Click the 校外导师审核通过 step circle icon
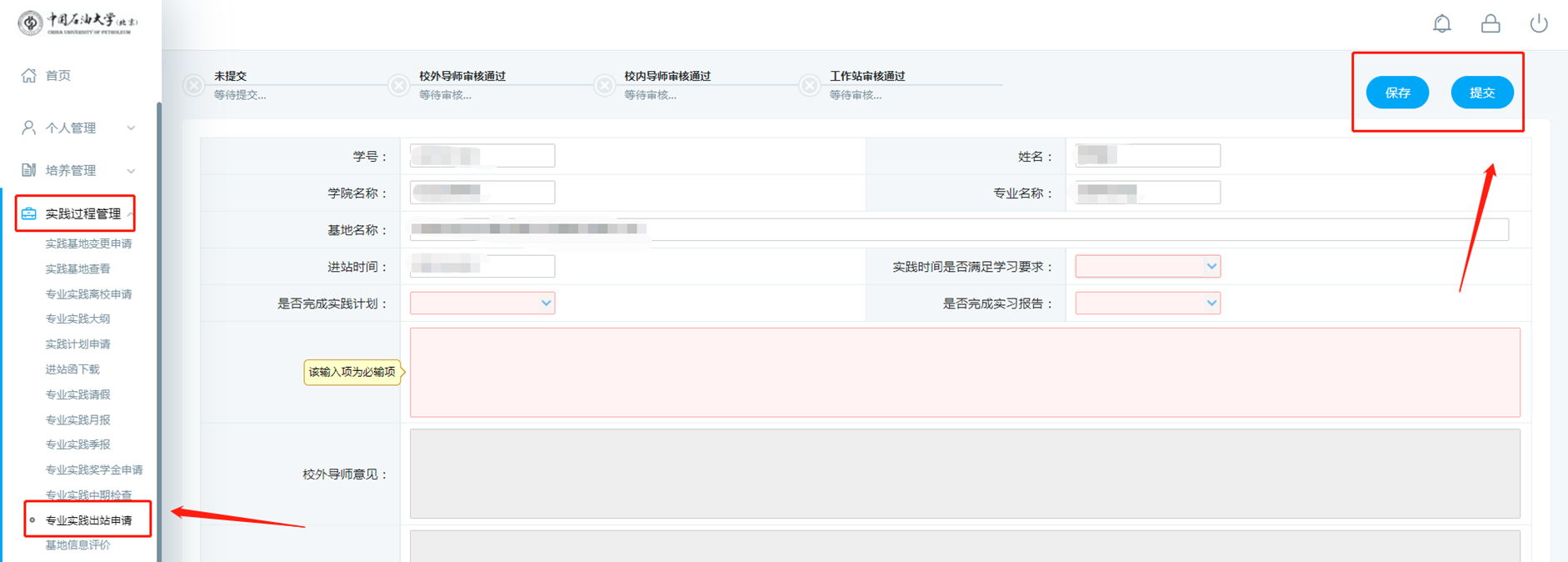This screenshot has width=1568, height=562. tap(399, 85)
